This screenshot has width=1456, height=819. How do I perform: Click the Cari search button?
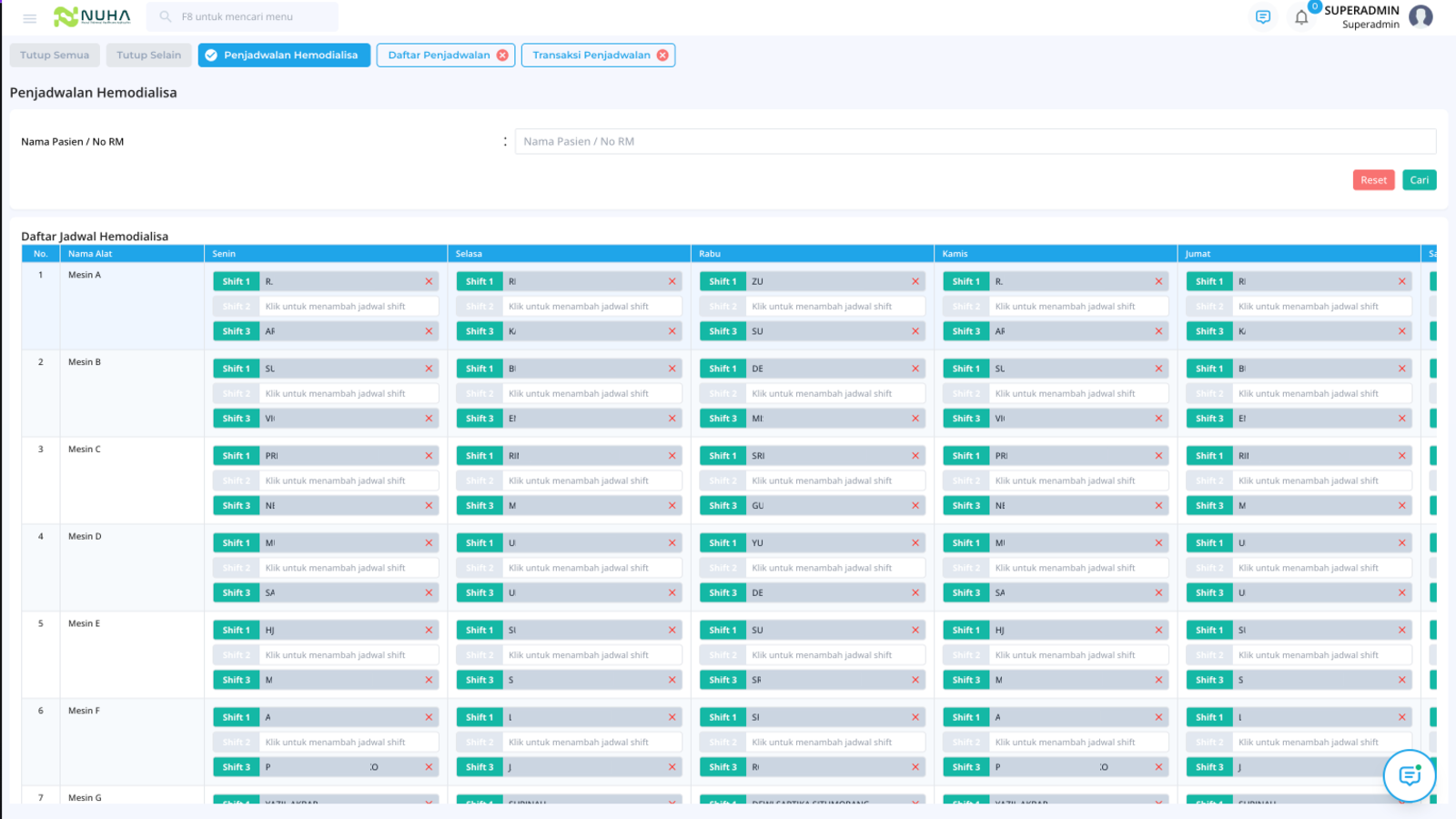pos(1419,180)
